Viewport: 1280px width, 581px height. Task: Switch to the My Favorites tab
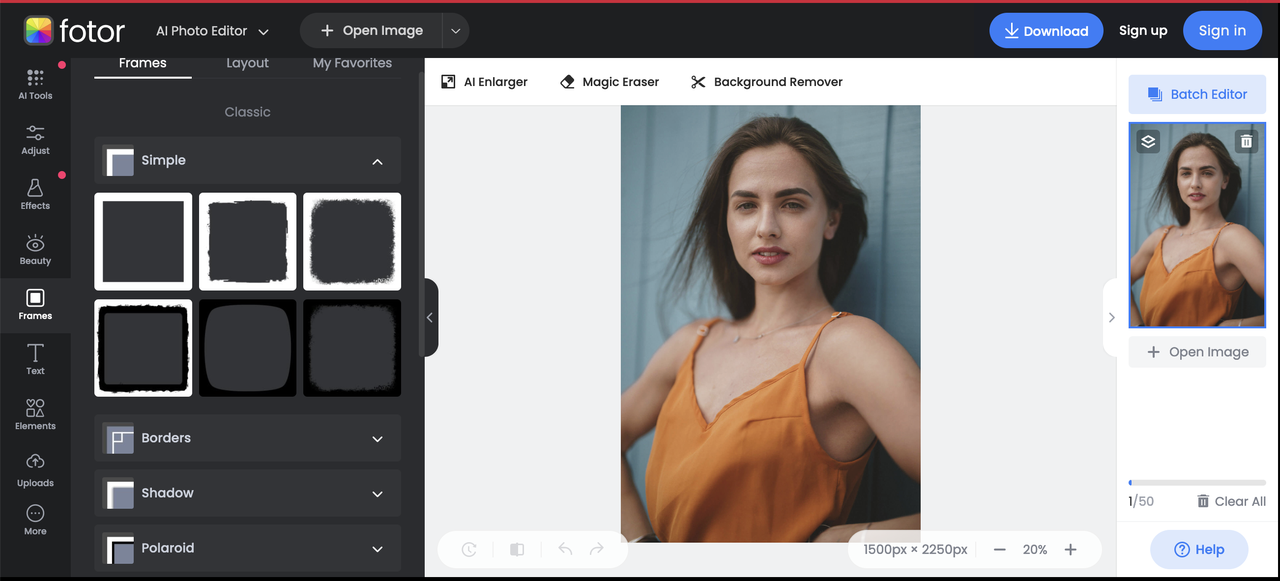point(352,63)
